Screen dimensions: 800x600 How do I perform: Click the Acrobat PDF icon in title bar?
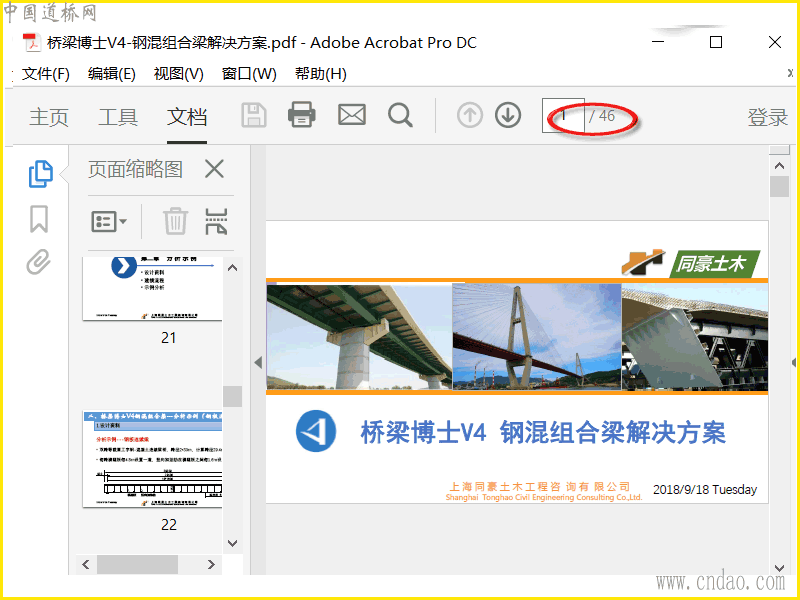coord(32,42)
